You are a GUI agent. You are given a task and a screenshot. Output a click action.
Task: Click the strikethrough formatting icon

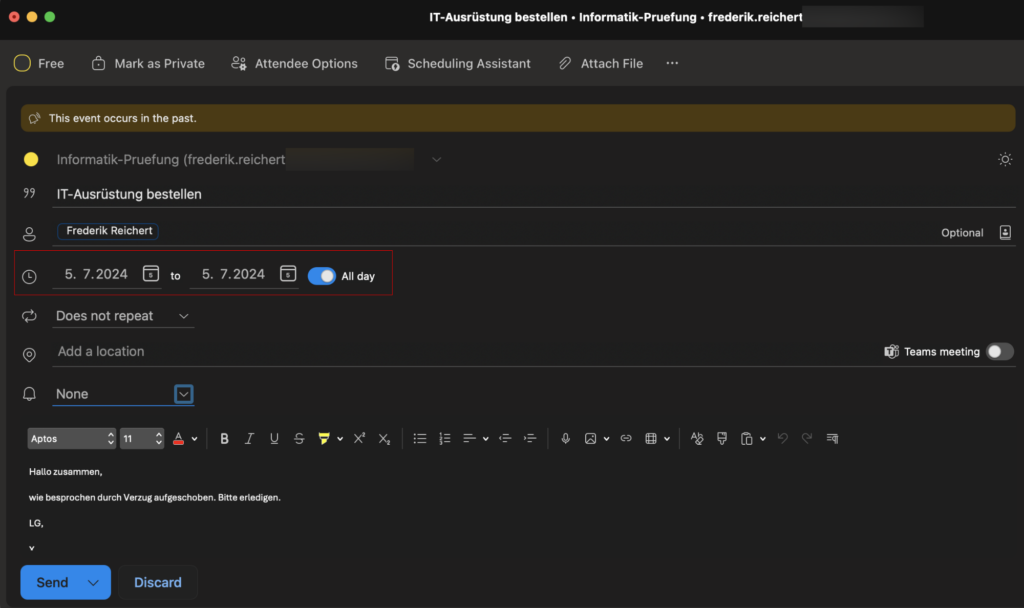(x=299, y=438)
